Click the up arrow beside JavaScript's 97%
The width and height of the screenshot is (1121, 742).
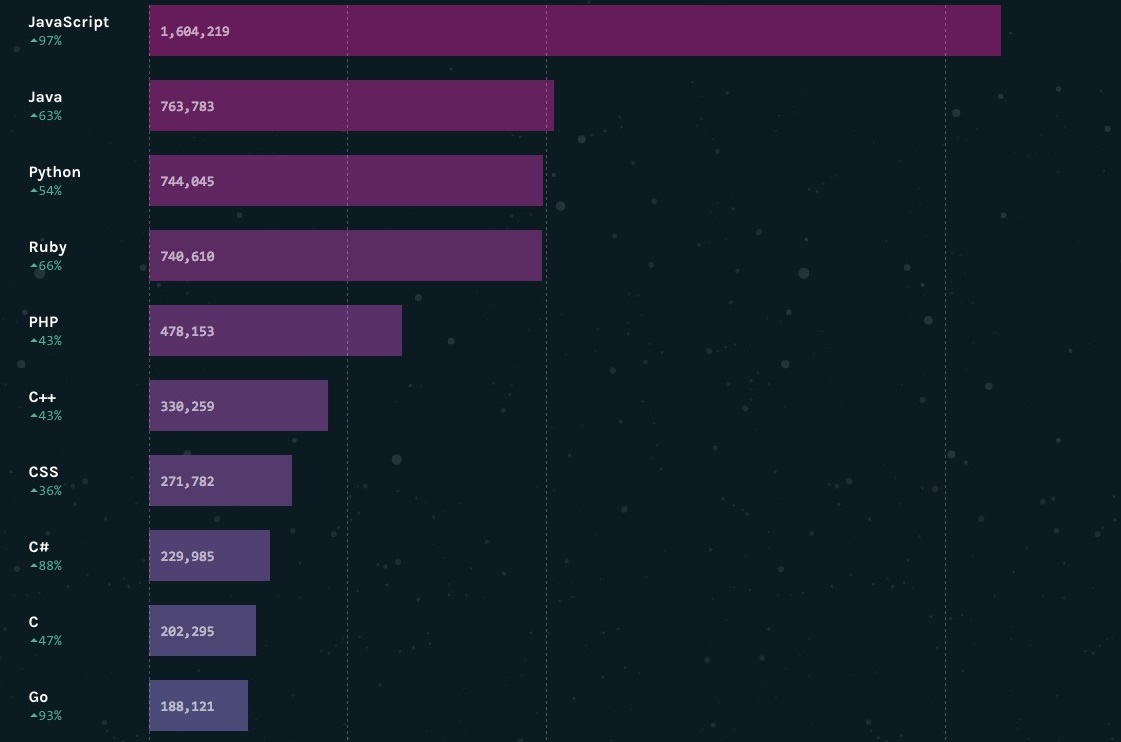click(33, 41)
